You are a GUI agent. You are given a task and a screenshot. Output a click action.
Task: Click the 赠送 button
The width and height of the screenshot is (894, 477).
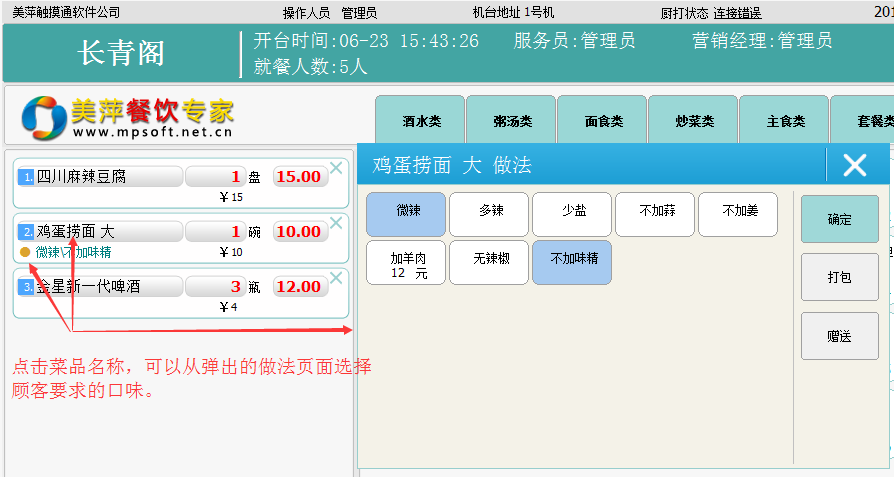point(839,336)
